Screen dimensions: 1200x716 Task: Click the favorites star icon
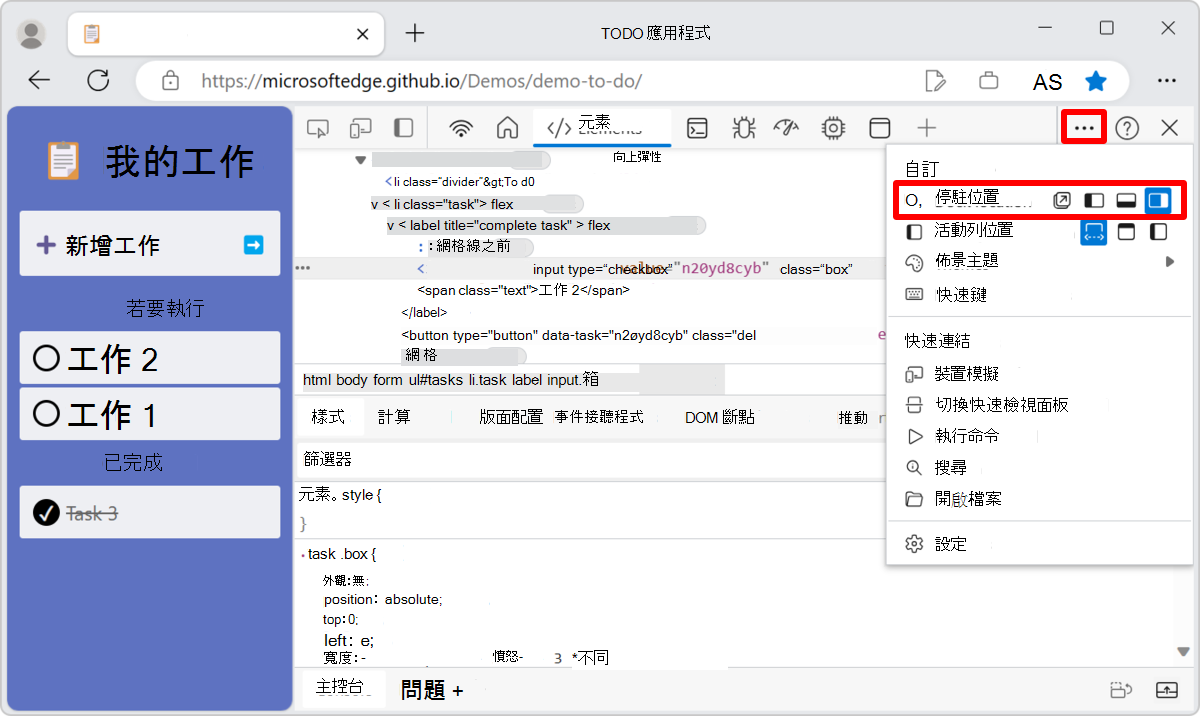coord(1096,81)
